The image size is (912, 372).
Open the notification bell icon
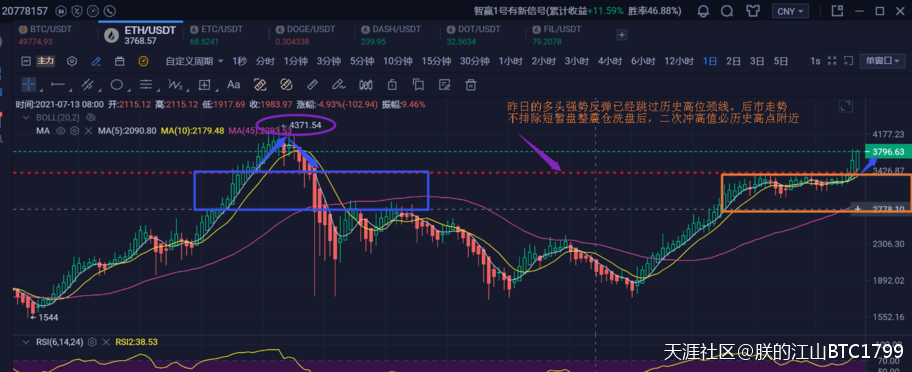pyautogui.click(x=703, y=10)
